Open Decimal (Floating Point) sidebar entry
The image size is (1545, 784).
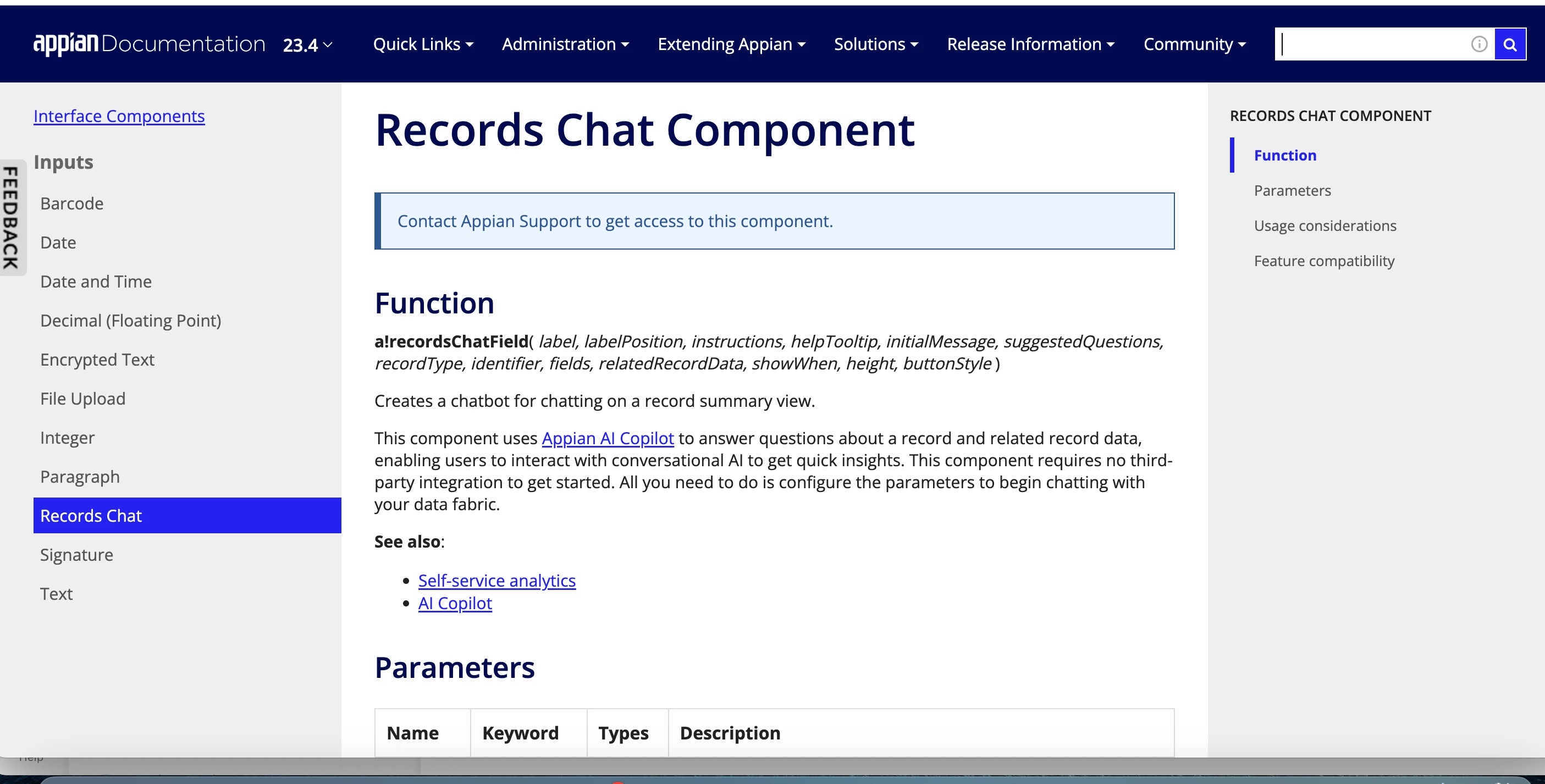pyautogui.click(x=131, y=321)
